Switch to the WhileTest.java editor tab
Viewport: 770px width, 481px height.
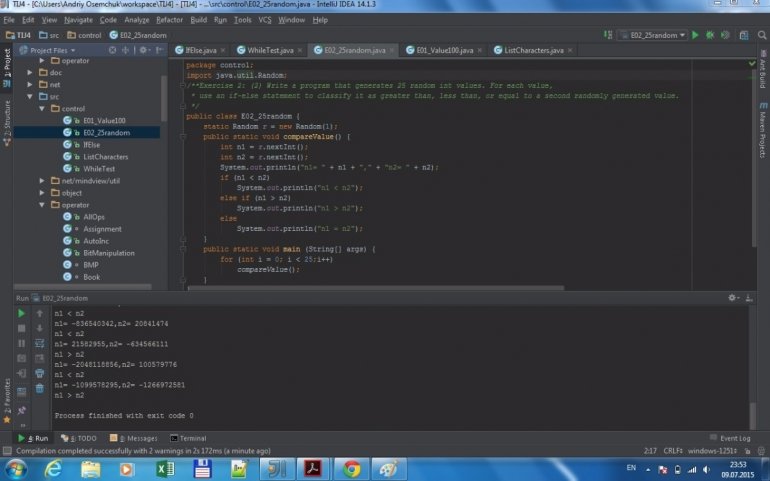pyautogui.click(x=270, y=49)
